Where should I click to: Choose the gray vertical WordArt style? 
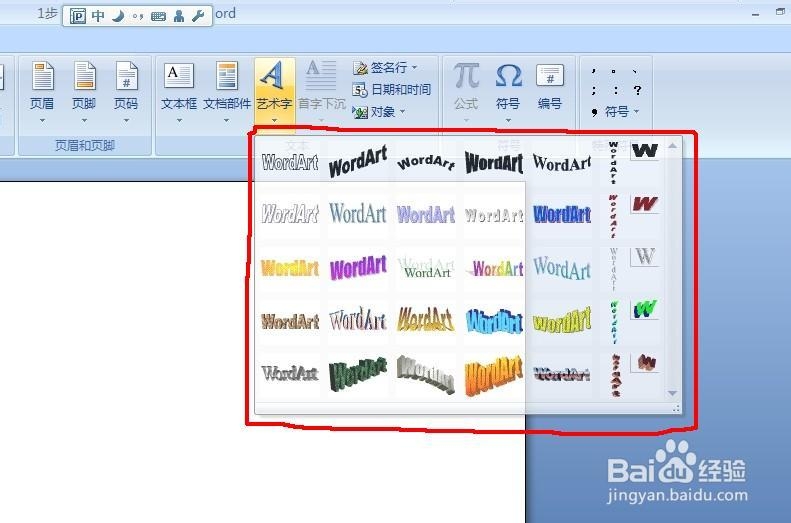point(613,269)
